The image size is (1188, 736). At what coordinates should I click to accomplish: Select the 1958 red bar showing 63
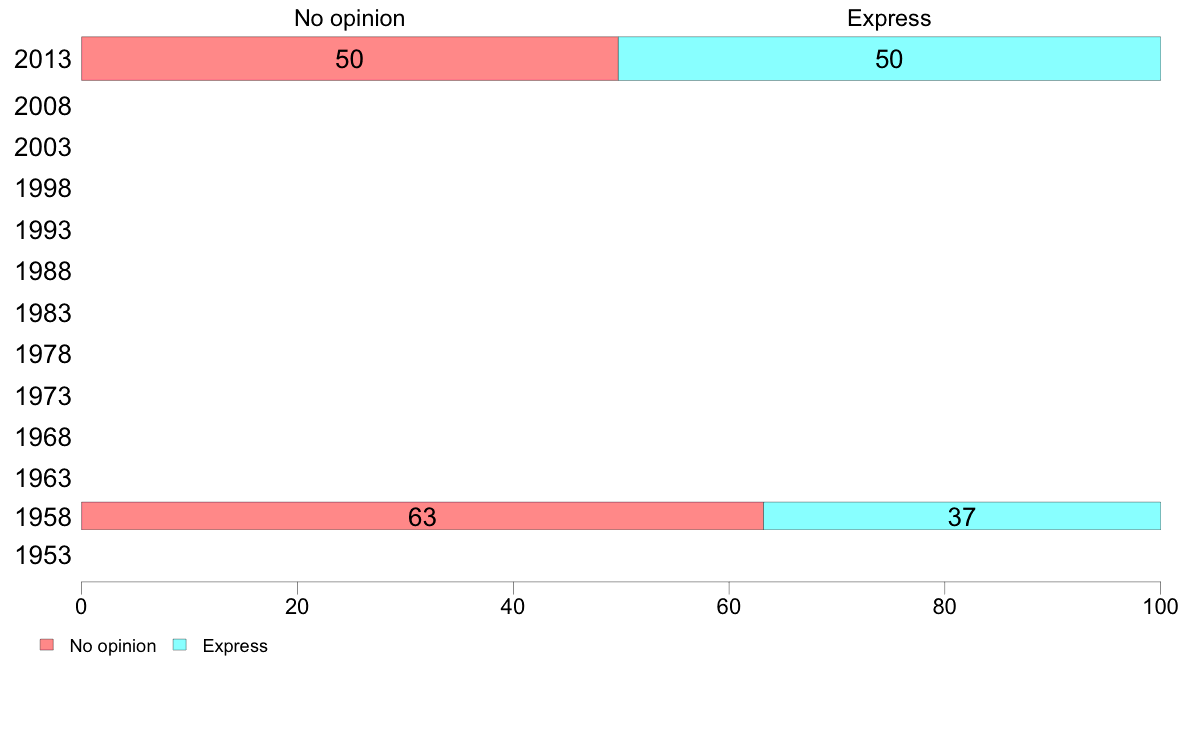point(422,516)
